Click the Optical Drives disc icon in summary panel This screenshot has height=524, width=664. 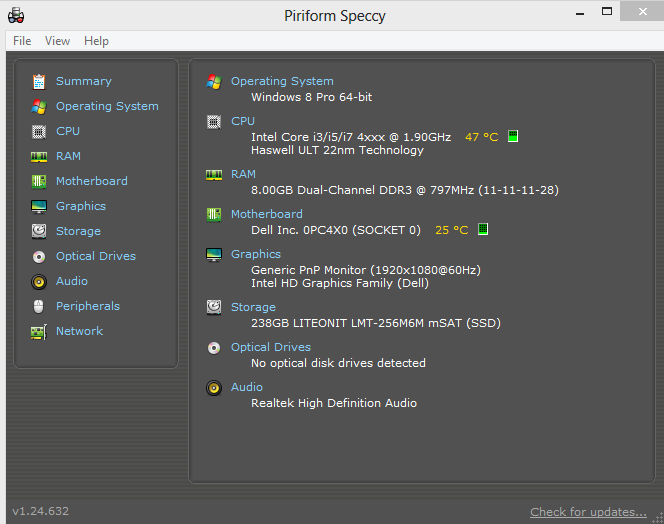pyautogui.click(x=214, y=348)
